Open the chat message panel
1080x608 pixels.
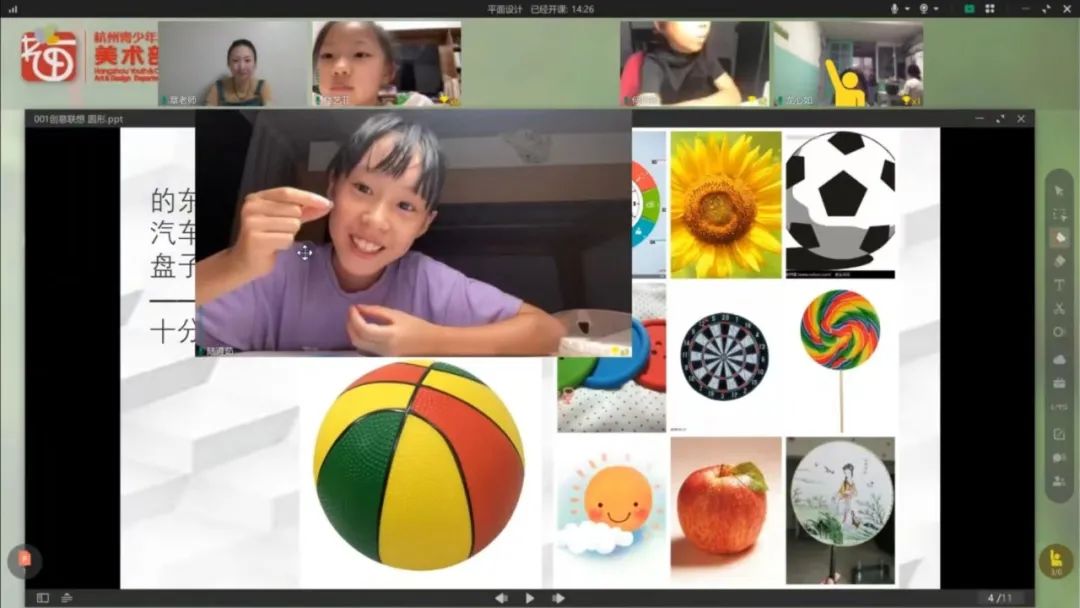[1059, 458]
